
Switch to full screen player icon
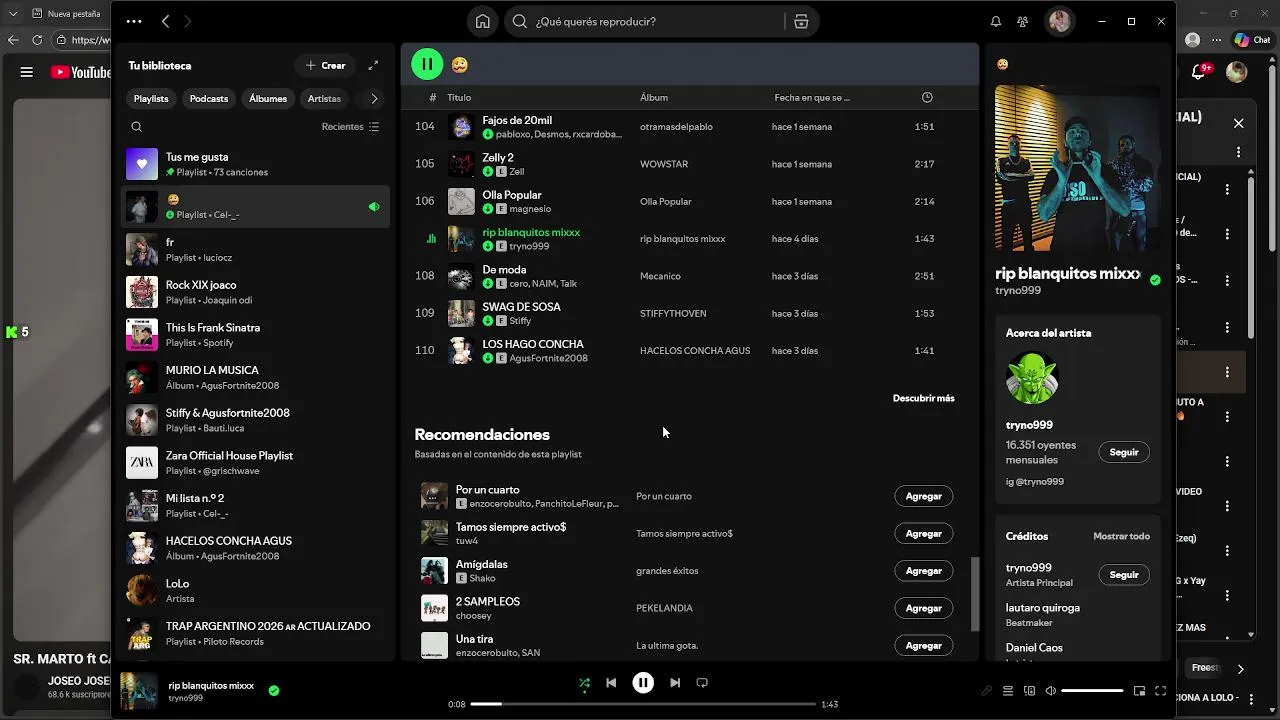(x=1161, y=691)
